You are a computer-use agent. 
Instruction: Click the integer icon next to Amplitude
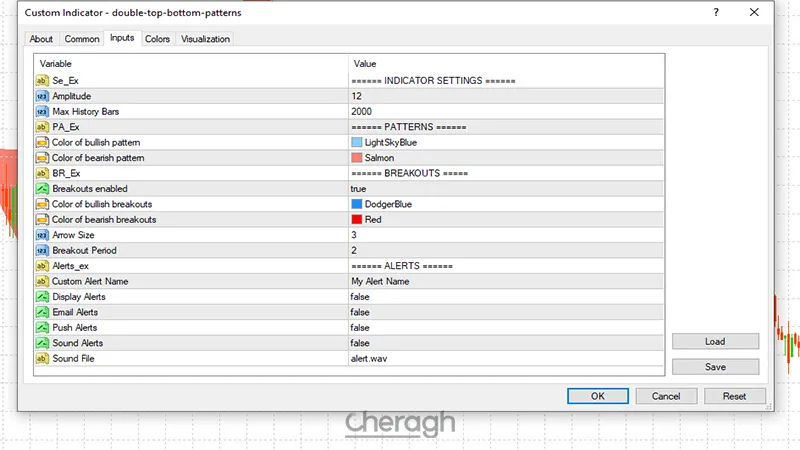[42, 96]
